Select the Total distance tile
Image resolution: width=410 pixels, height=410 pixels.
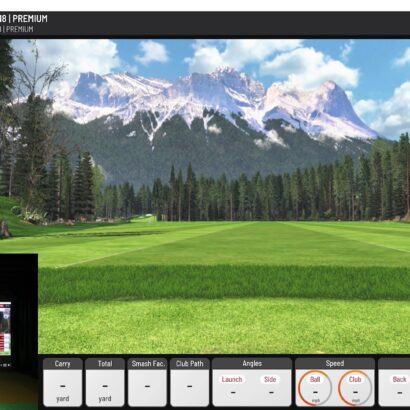click(105, 382)
